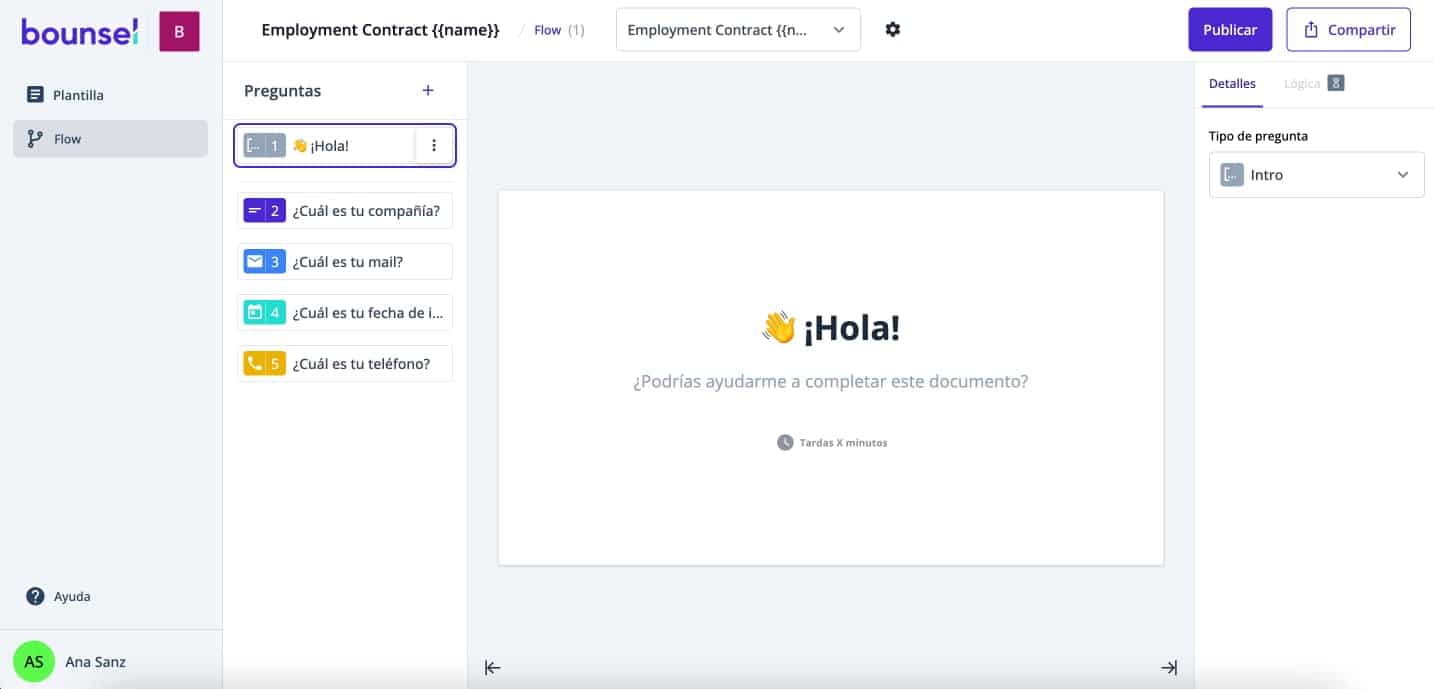Viewport: 1434px width, 689px height.
Task: Collapse right panel with arrow icon
Action: pyautogui.click(x=1169, y=668)
